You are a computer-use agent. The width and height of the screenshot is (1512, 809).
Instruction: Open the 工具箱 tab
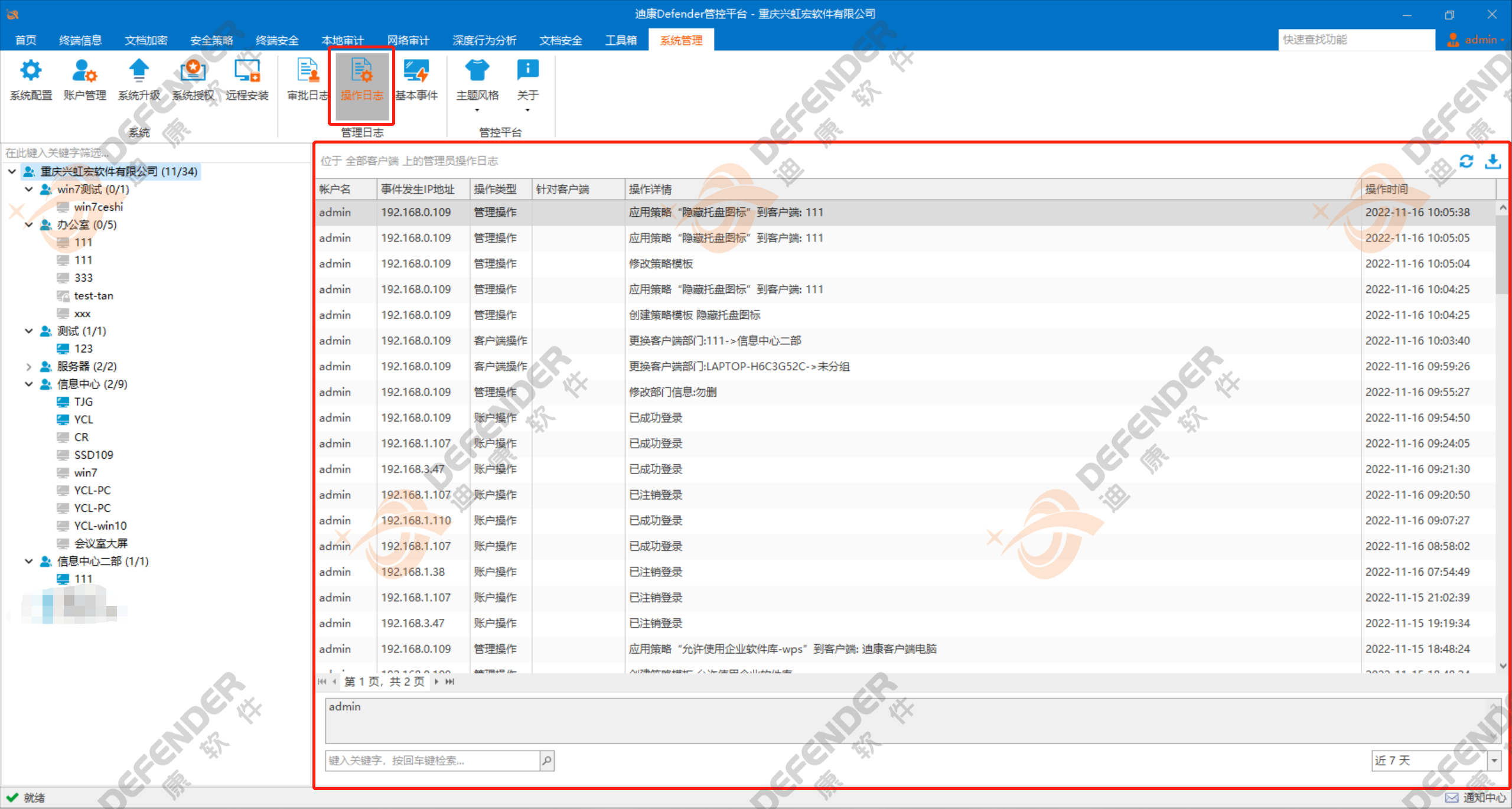[x=621, y=40]
